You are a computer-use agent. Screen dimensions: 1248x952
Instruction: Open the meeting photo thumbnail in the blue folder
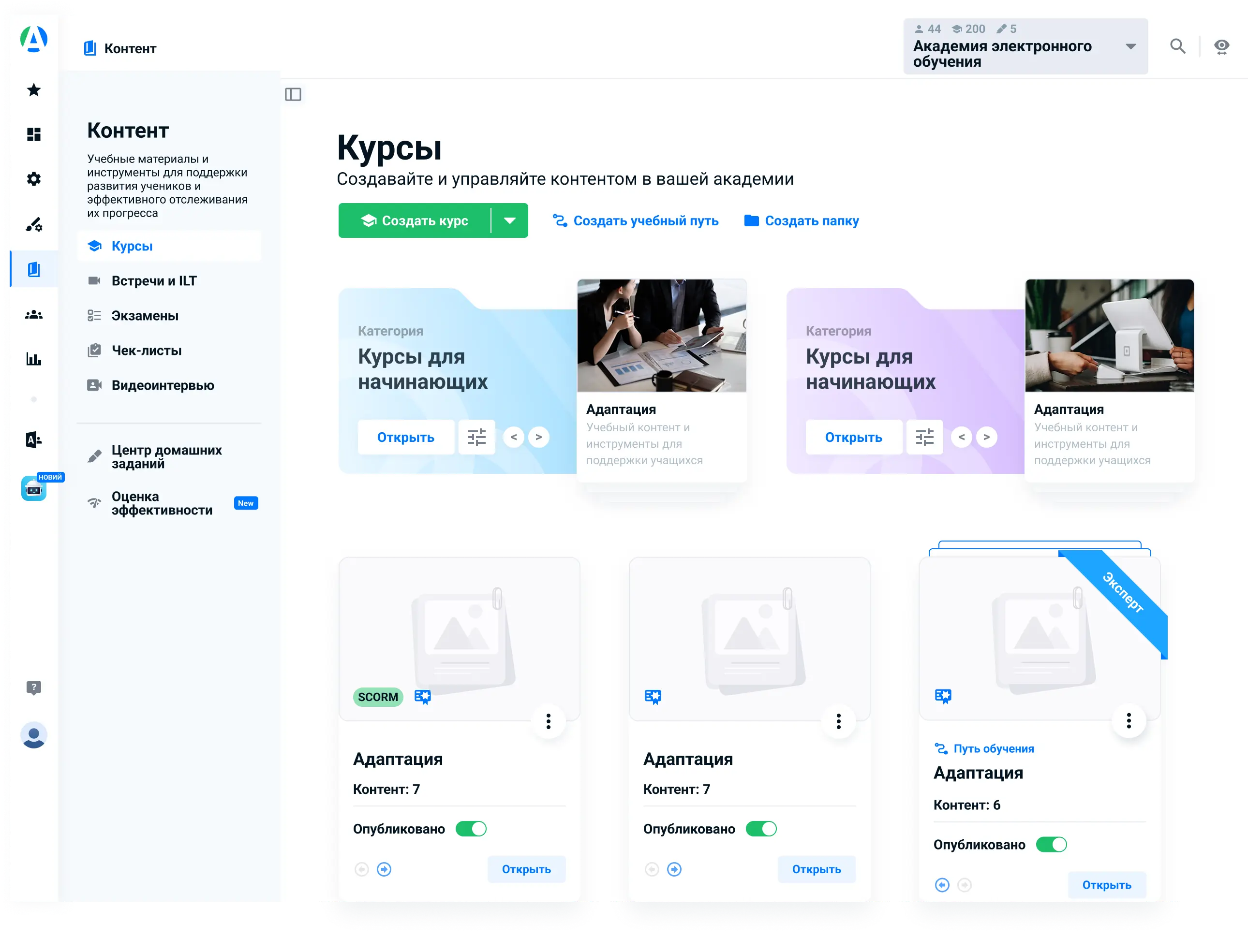[662, 336]
